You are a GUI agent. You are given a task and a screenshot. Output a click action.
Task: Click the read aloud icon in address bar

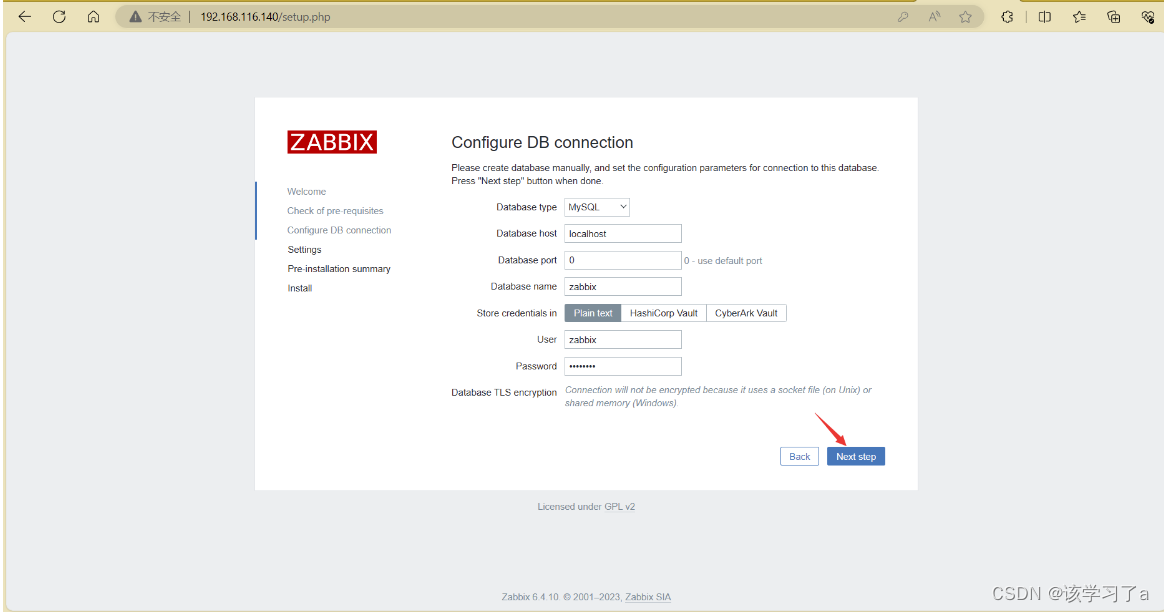tap(935, 16)
